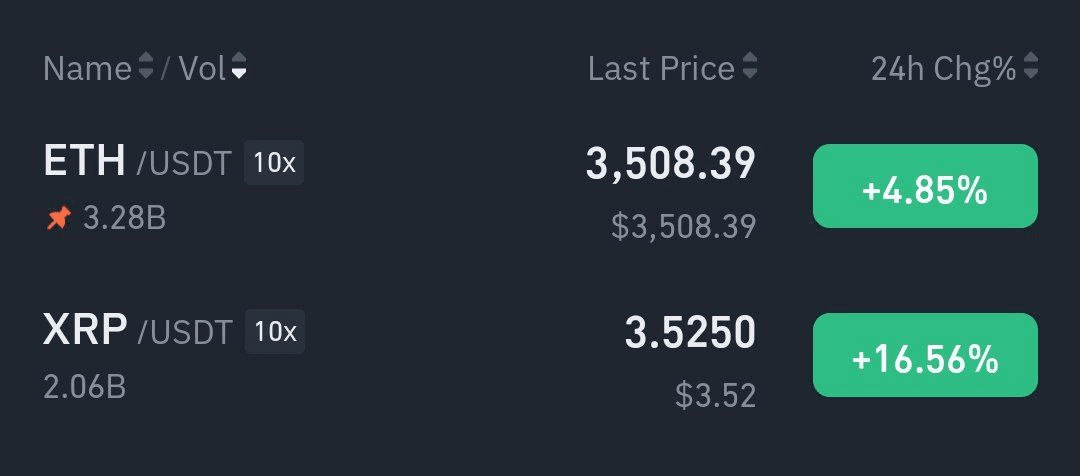Sort list by Vol arrow icon
The height and width of the screenshot is (476, 1080).
239,66
